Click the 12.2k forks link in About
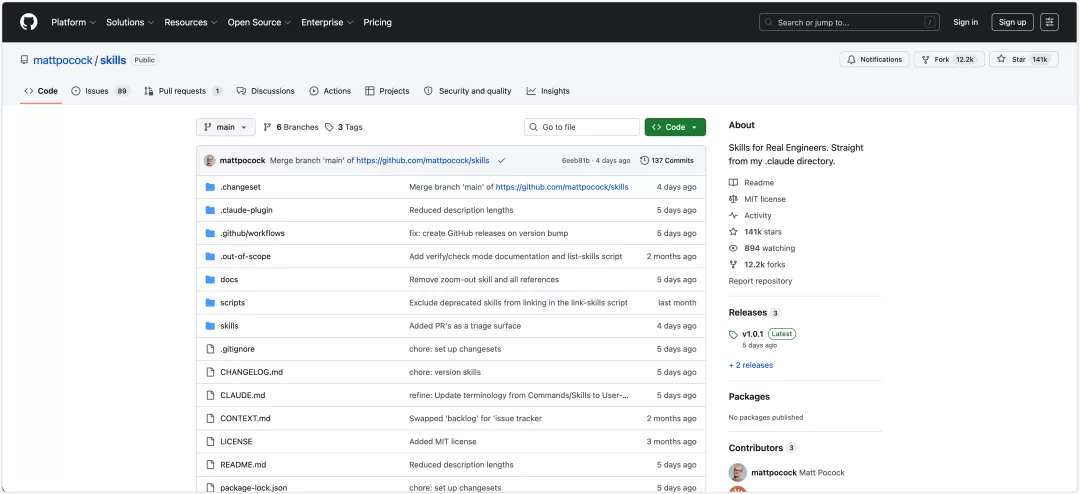Screen dimensions: 1080x494 [765, 265]
